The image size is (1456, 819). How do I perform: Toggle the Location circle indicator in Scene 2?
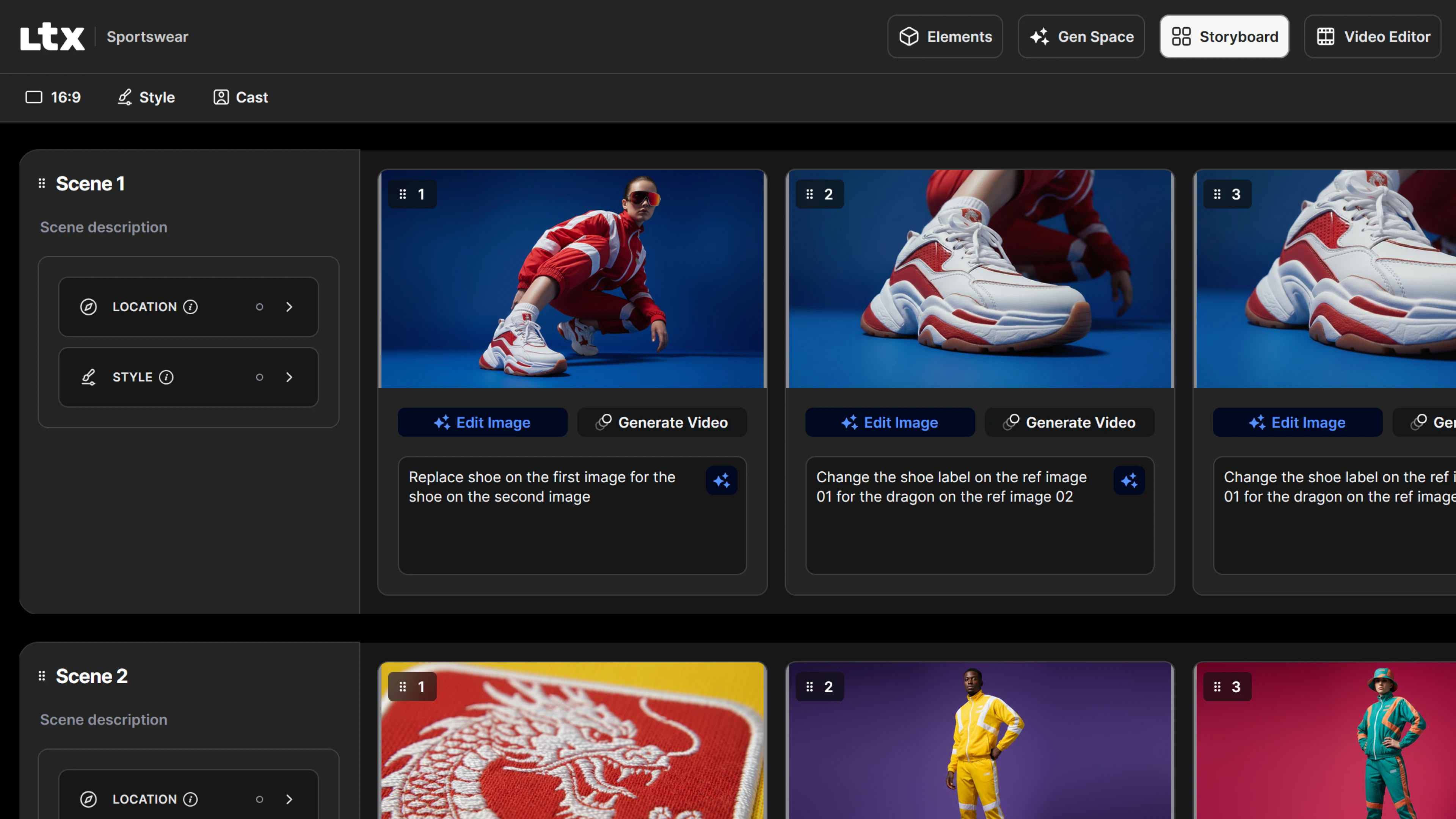click(x=259, y=799)
